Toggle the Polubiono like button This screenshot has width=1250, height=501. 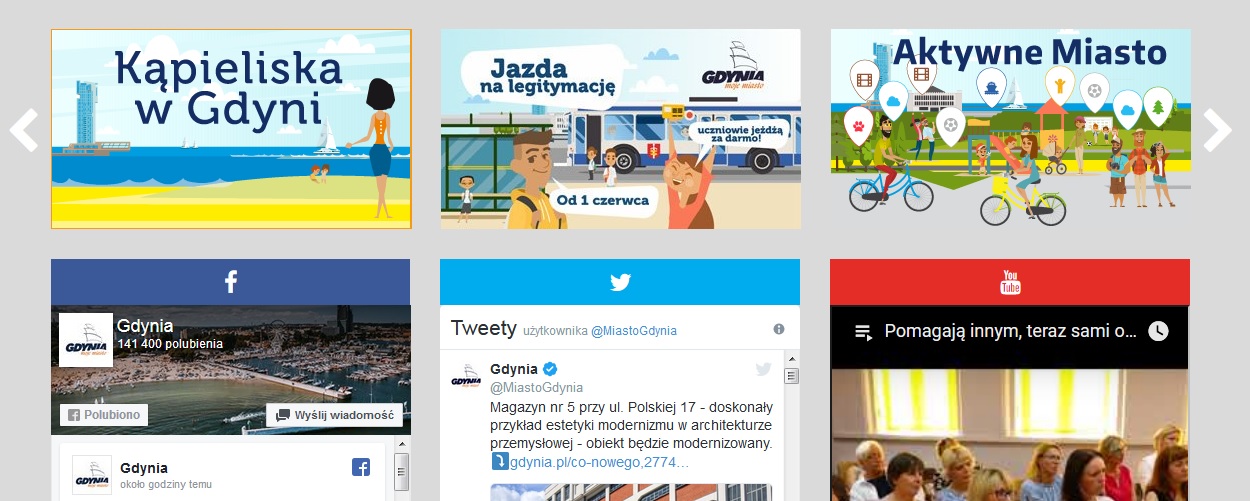[104, 415]
